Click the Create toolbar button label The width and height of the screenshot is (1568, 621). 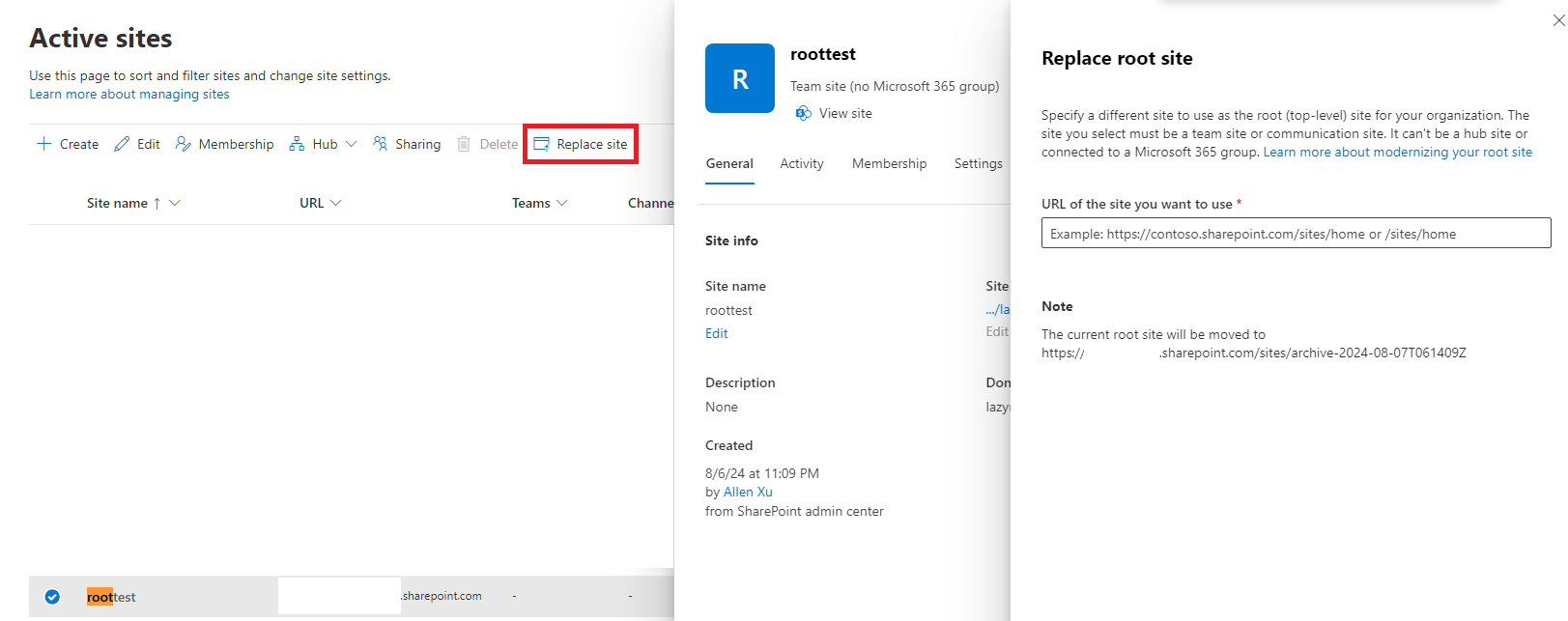pyautogui.click(x=79, y=144)
